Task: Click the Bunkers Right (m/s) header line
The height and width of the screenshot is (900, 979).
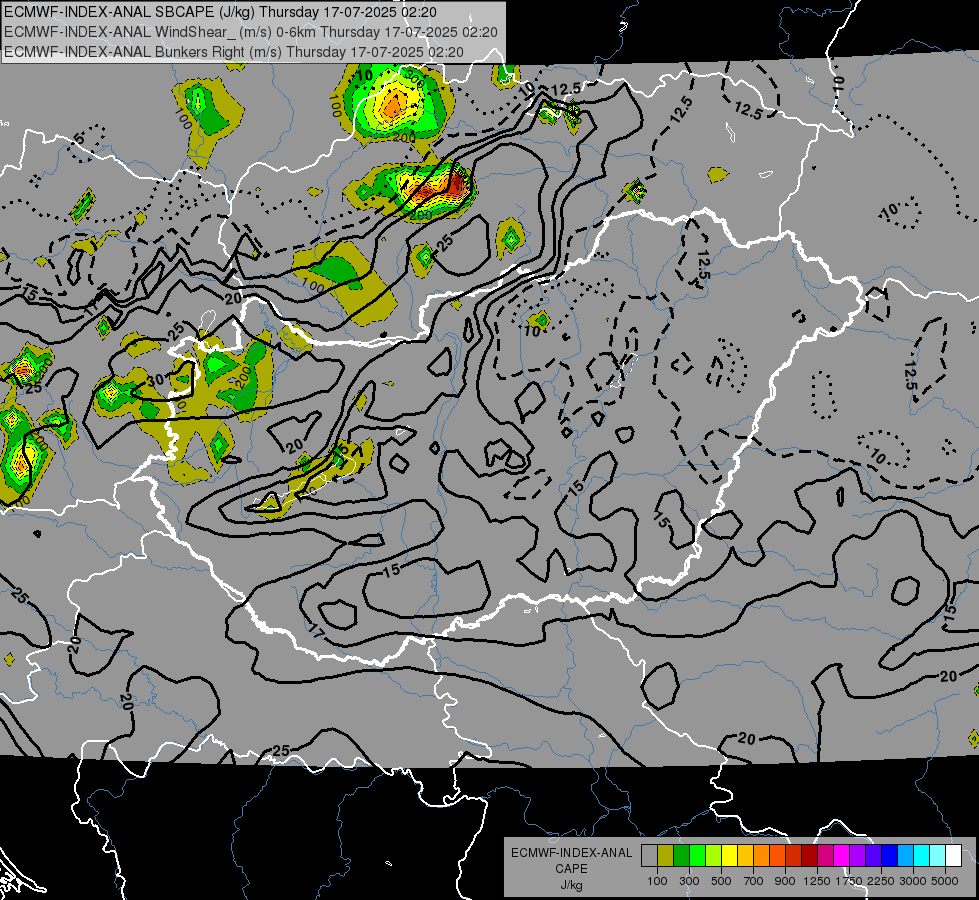Action: click(234, 52)
